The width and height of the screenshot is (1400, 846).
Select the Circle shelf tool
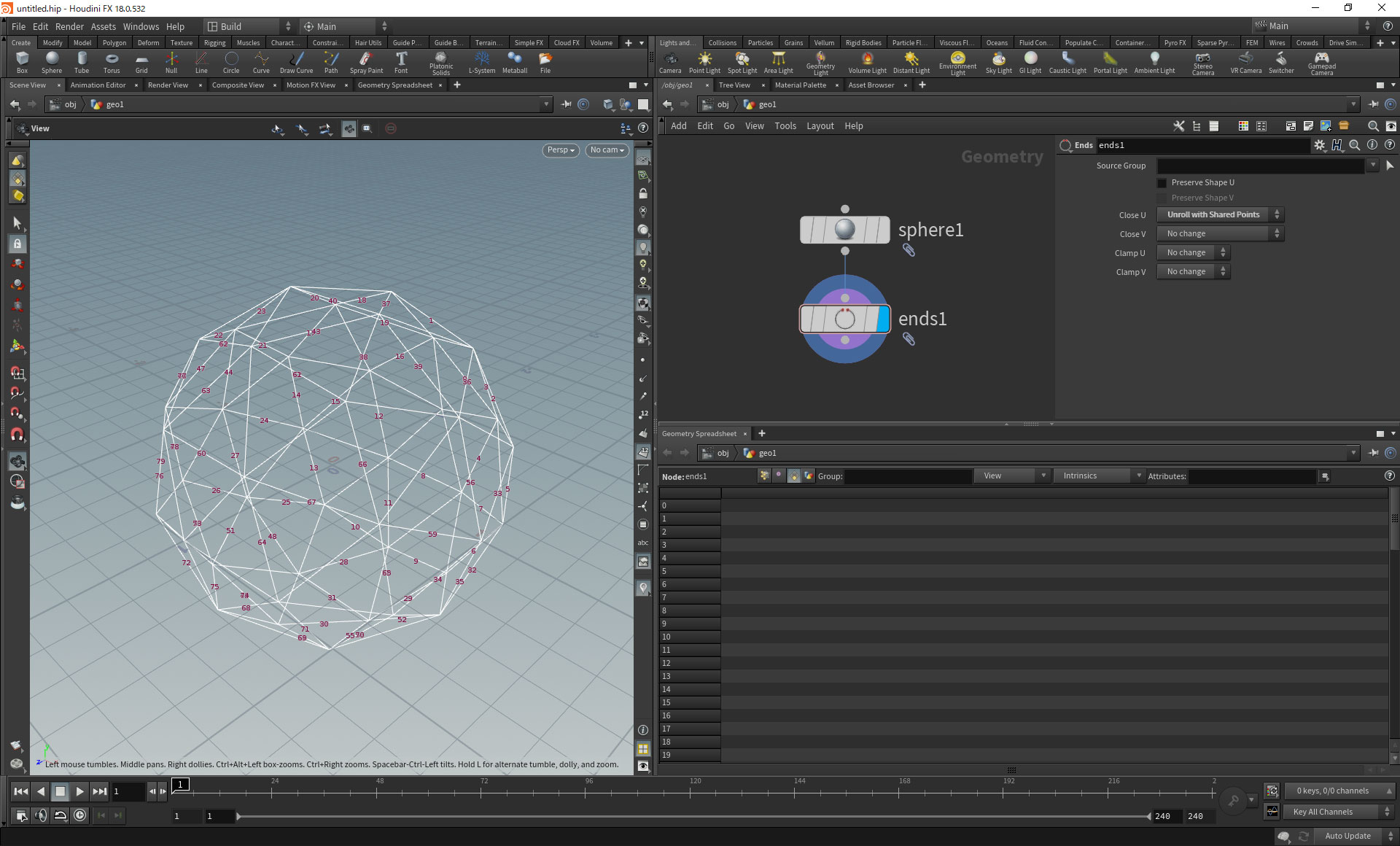[x=231, y=62]
